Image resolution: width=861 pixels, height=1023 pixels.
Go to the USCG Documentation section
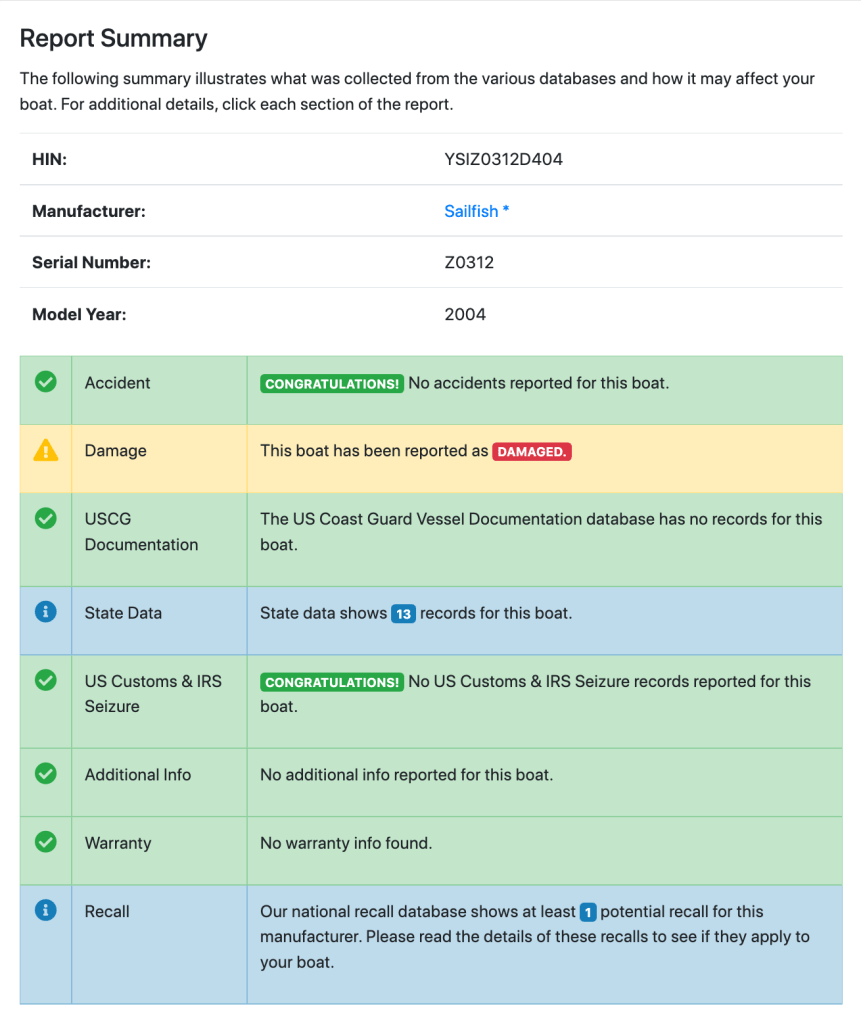point(141,532)
